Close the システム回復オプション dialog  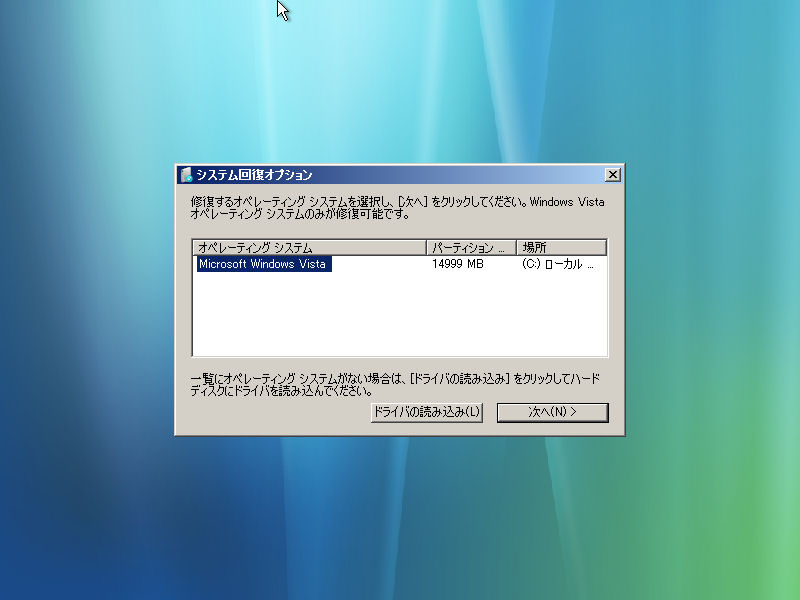pos(612,175)
